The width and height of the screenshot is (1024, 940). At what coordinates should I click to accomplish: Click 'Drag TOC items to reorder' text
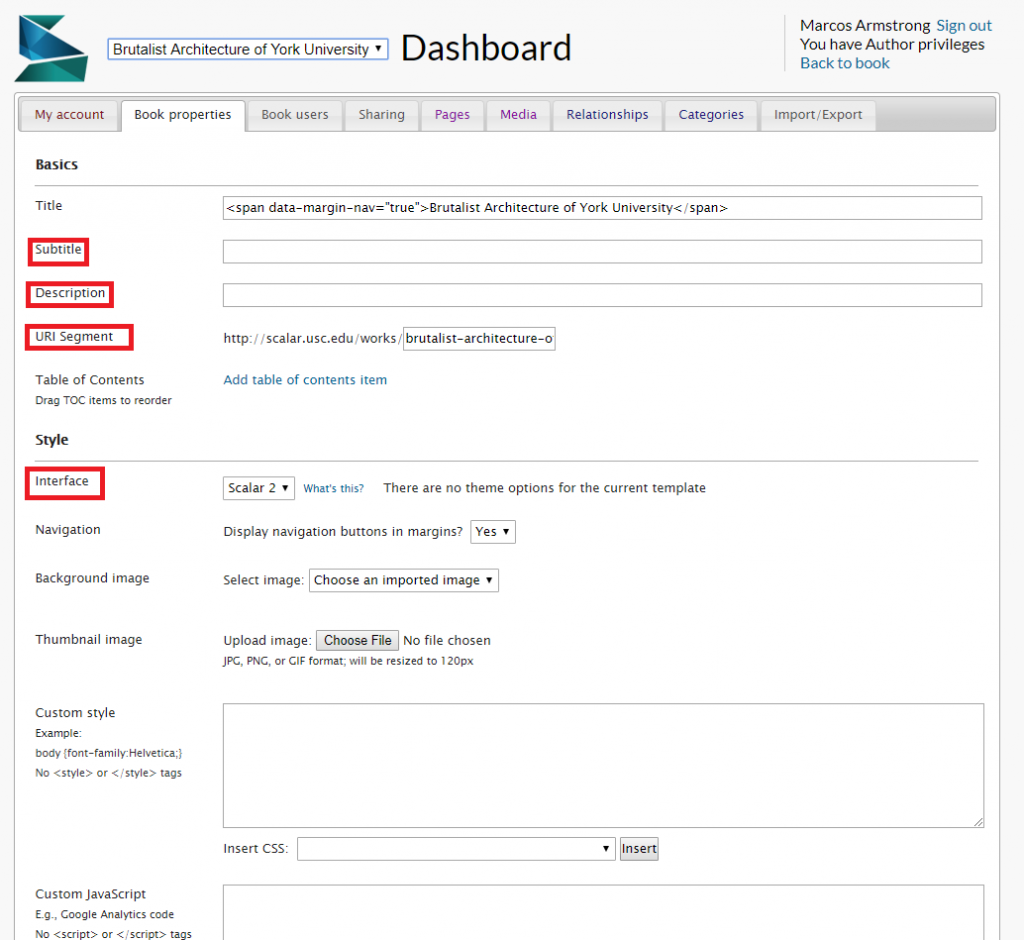pyautogui.click(x=103, y=400)
